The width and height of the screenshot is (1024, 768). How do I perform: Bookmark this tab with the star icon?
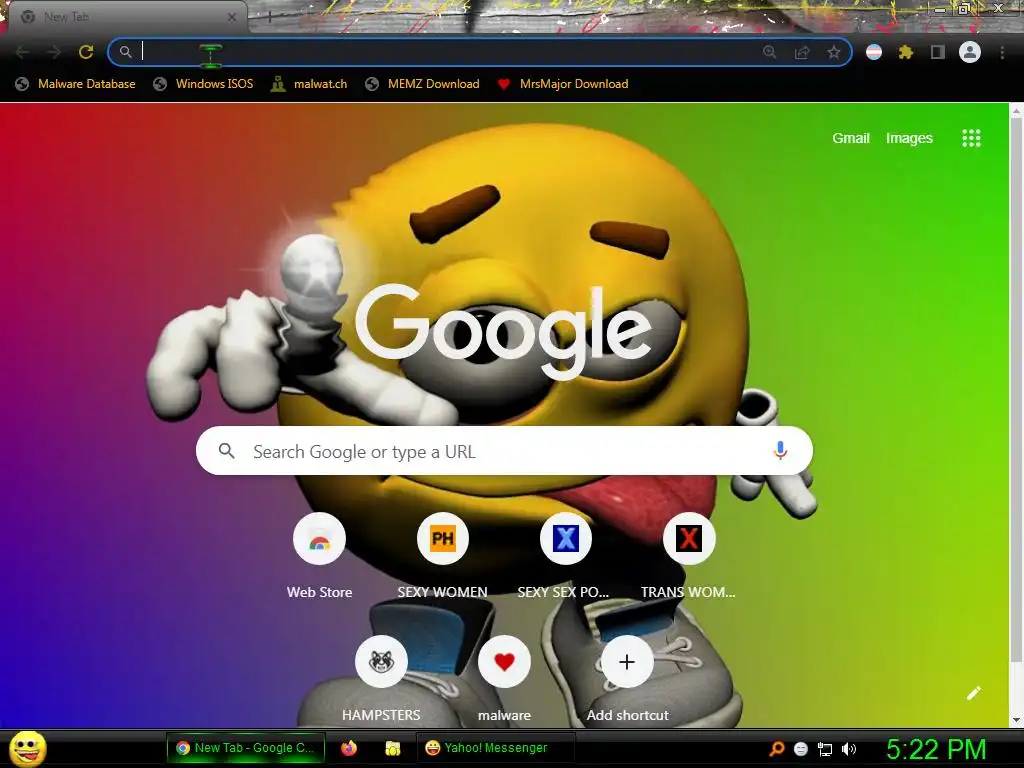(833, 52)
